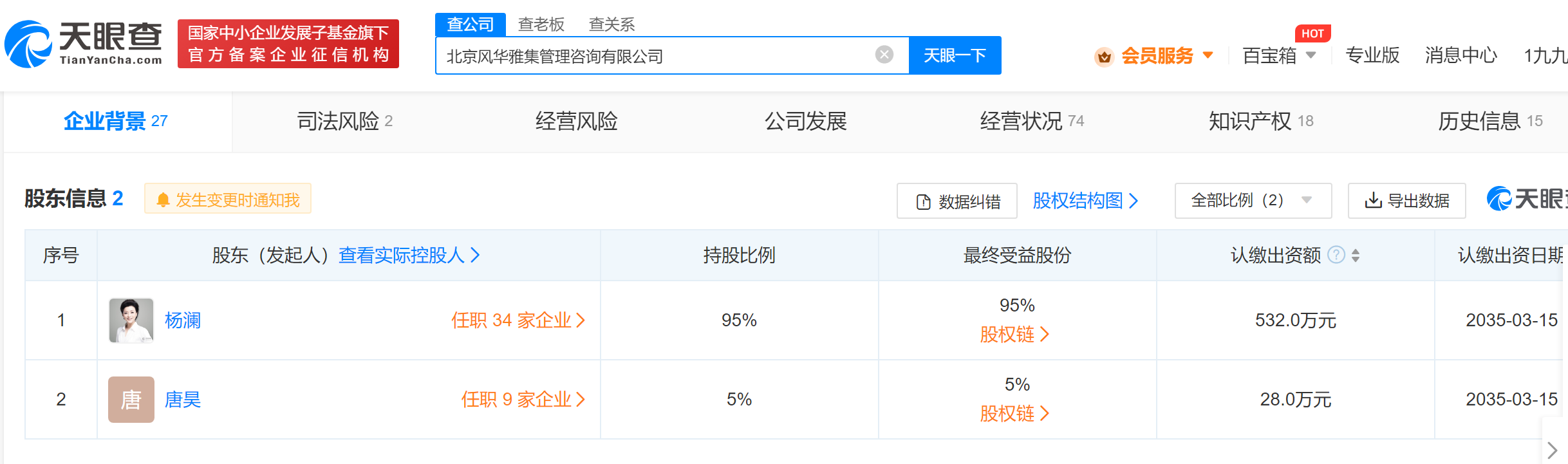
Task: Click 发生变更时通知我 notification button
Action: [x=228, y=200]
